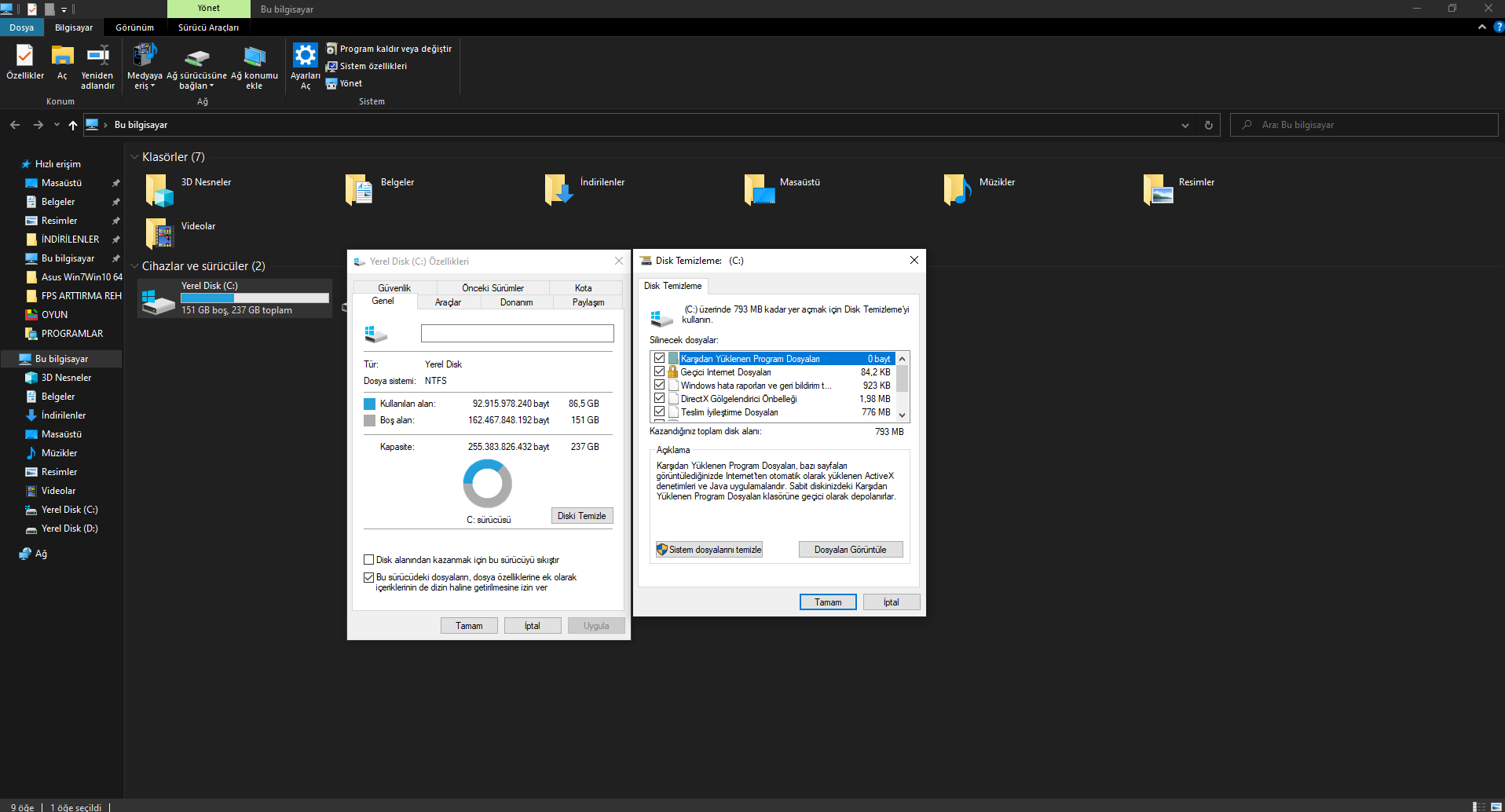Click the Diski Temizle button
This screenshot has height=812, width=1505.
(582, 516)
